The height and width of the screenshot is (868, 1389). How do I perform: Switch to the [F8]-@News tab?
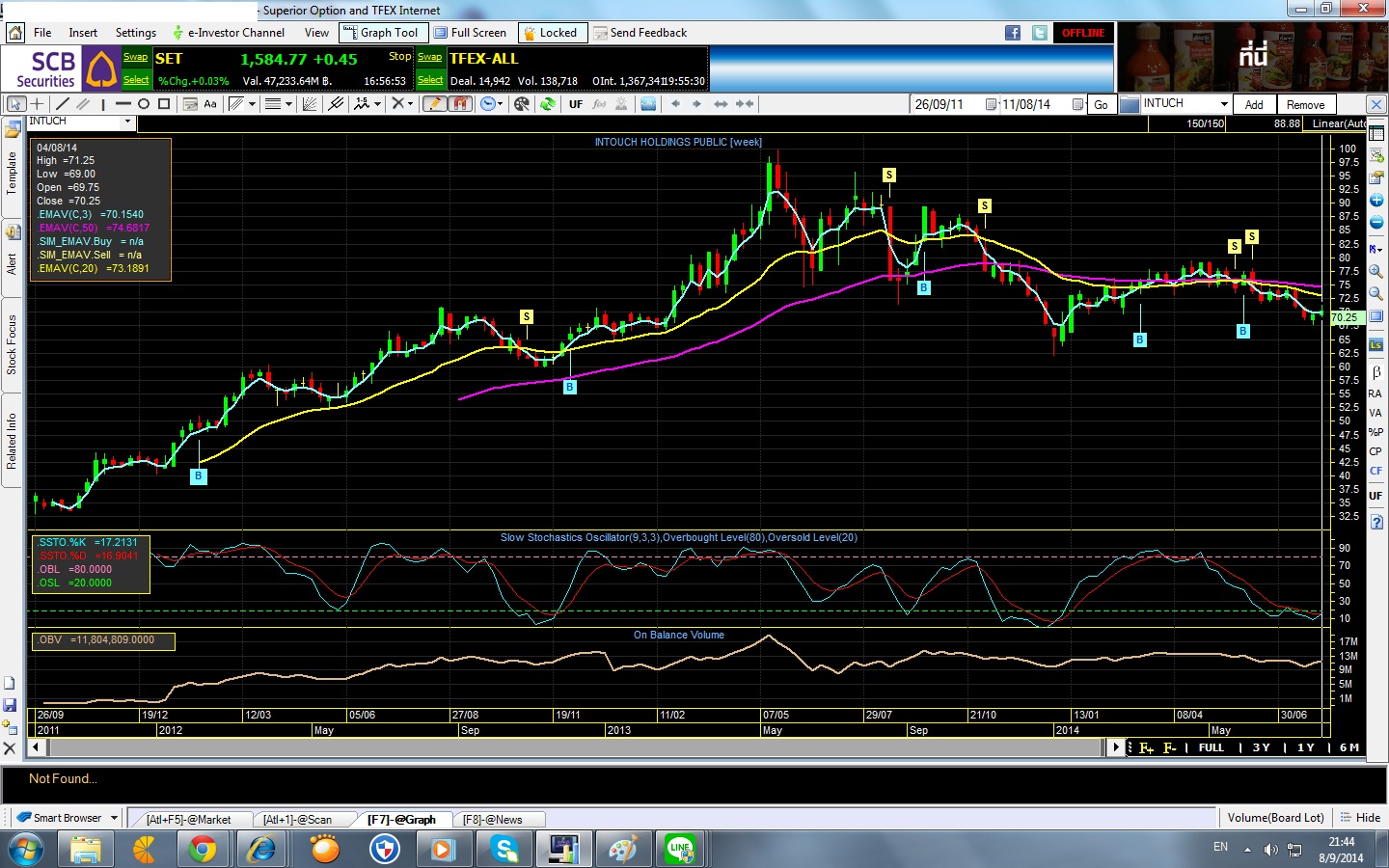pyautogui.click(x=492, y=820)
